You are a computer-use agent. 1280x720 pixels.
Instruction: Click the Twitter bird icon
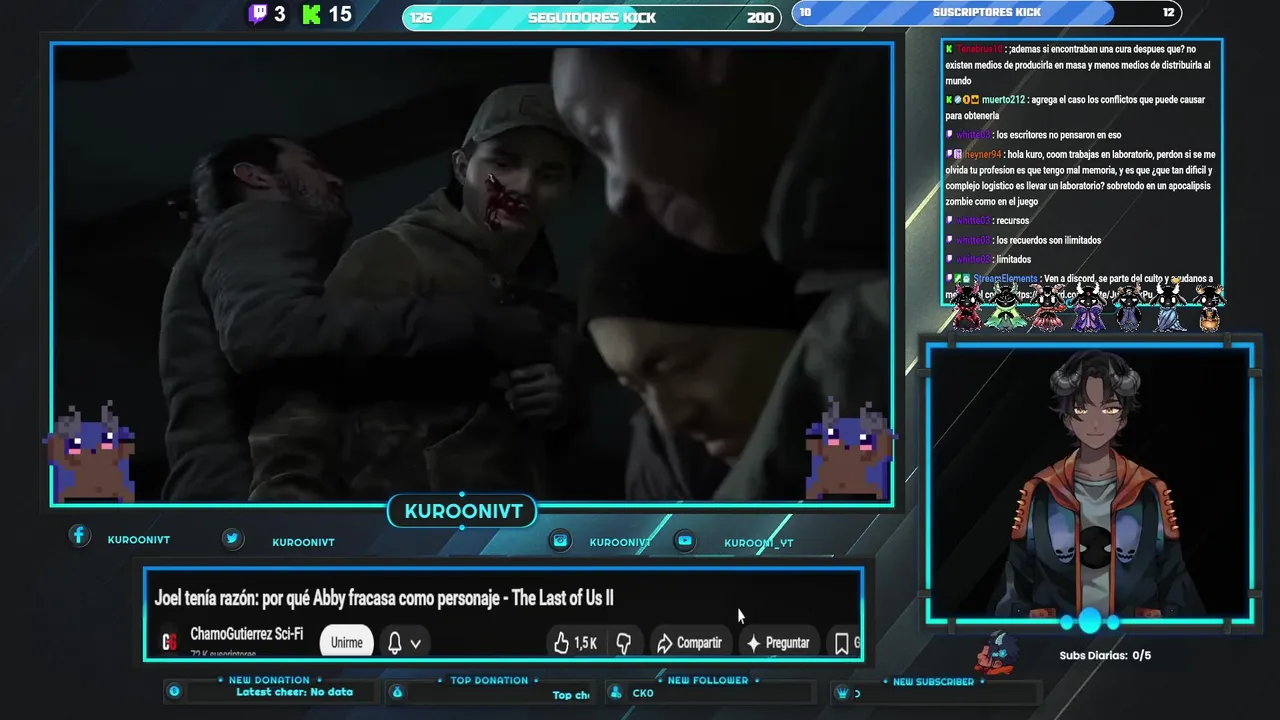coord(232,538)
